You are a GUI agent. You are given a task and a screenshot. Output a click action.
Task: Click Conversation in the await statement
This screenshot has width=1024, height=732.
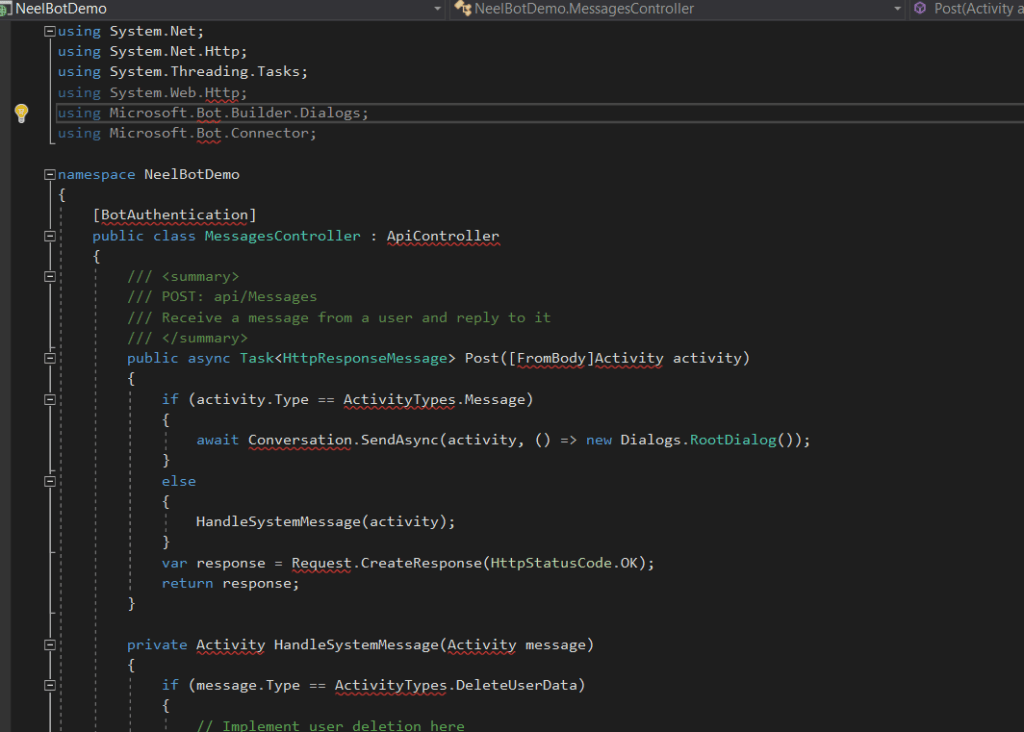[x=300, y=440]
